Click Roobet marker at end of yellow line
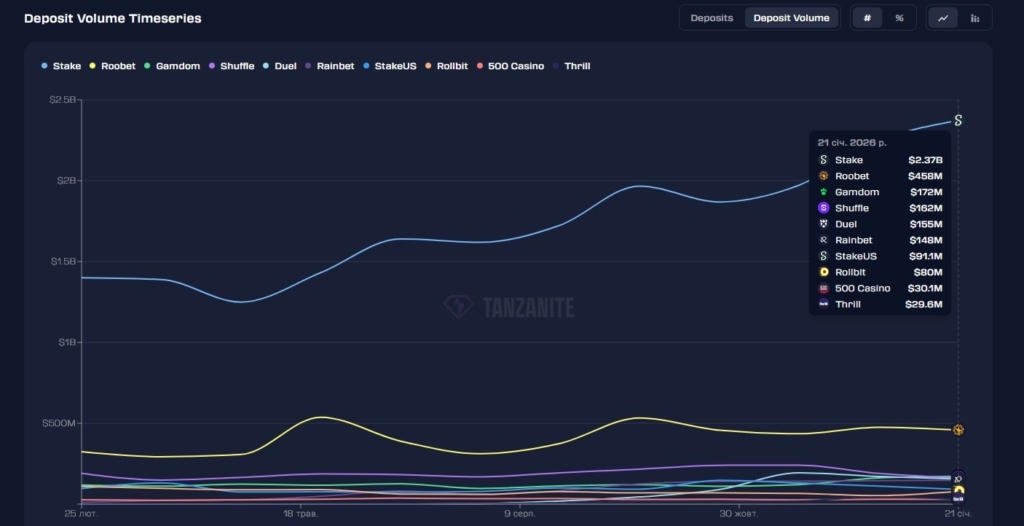 click(958, 430)
